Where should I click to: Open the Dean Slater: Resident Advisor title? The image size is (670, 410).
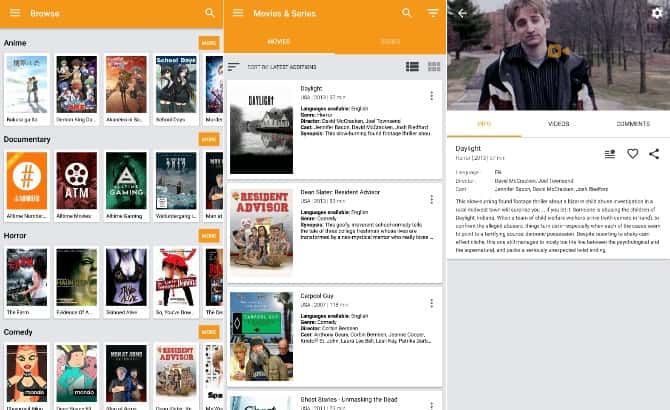[340, 192]
